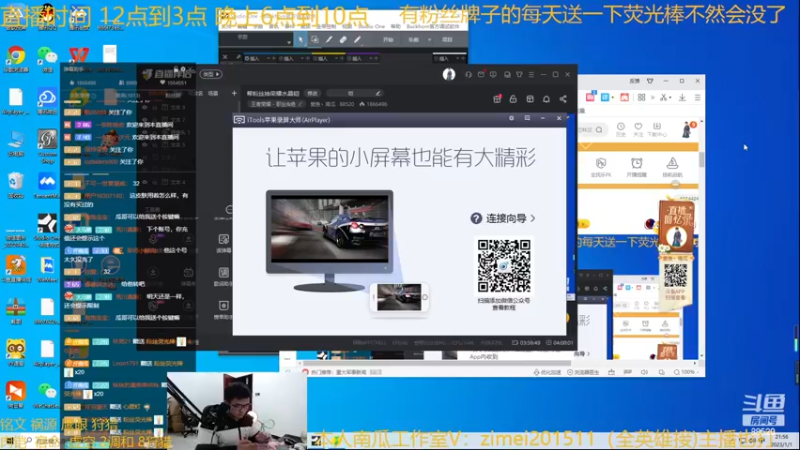Select the Scene tab in streaming app

[x=213, y=93]
